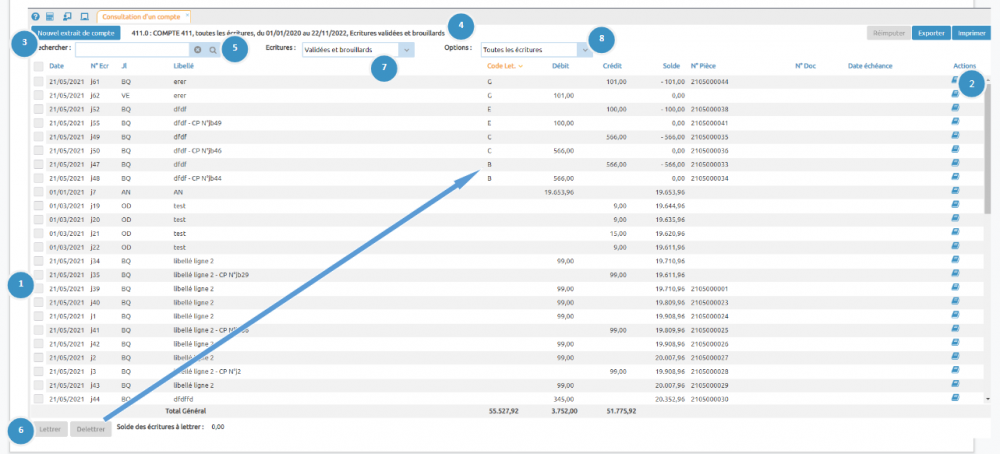Click action icon for row j44
This screenshot has width=1000, height=454.
[955, 397]
